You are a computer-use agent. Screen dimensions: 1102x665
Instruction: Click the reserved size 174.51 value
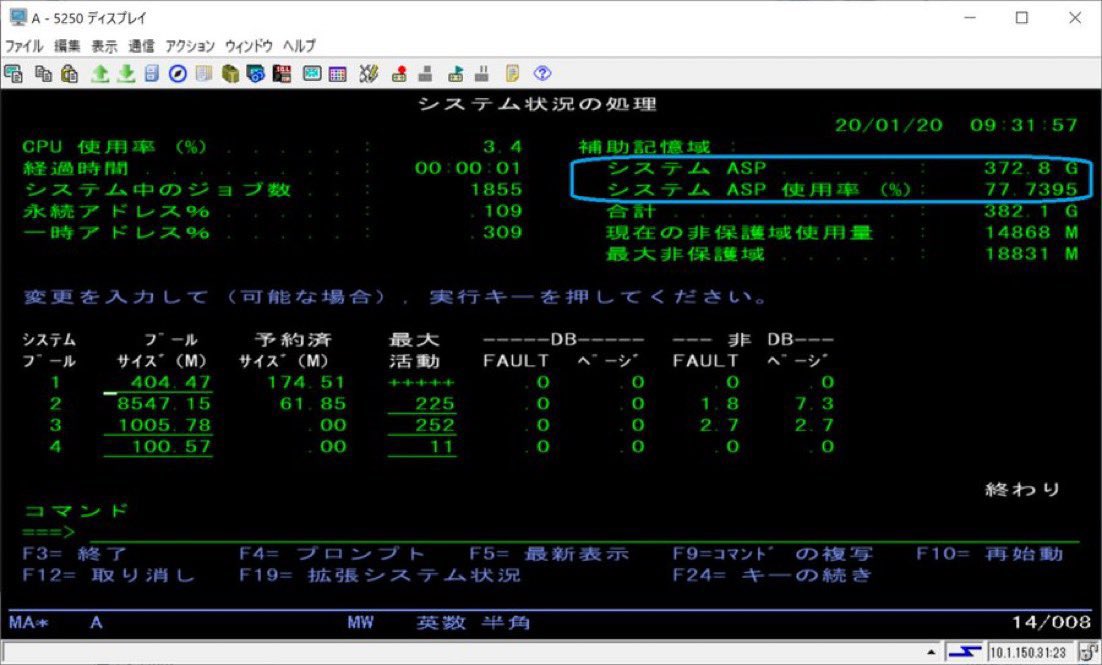tap(306, 382)
